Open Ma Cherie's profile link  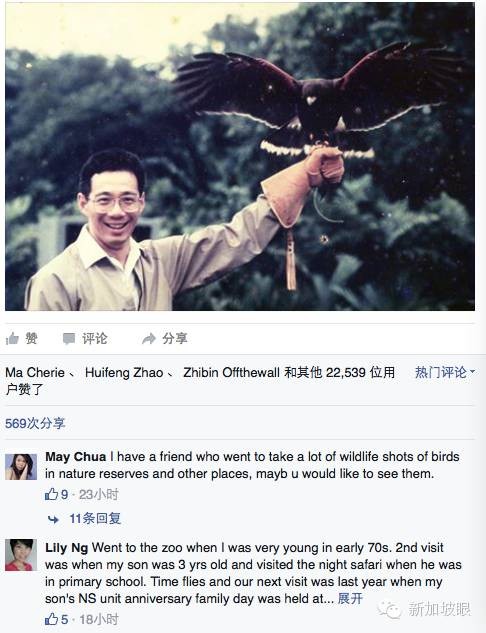point(35,372)
